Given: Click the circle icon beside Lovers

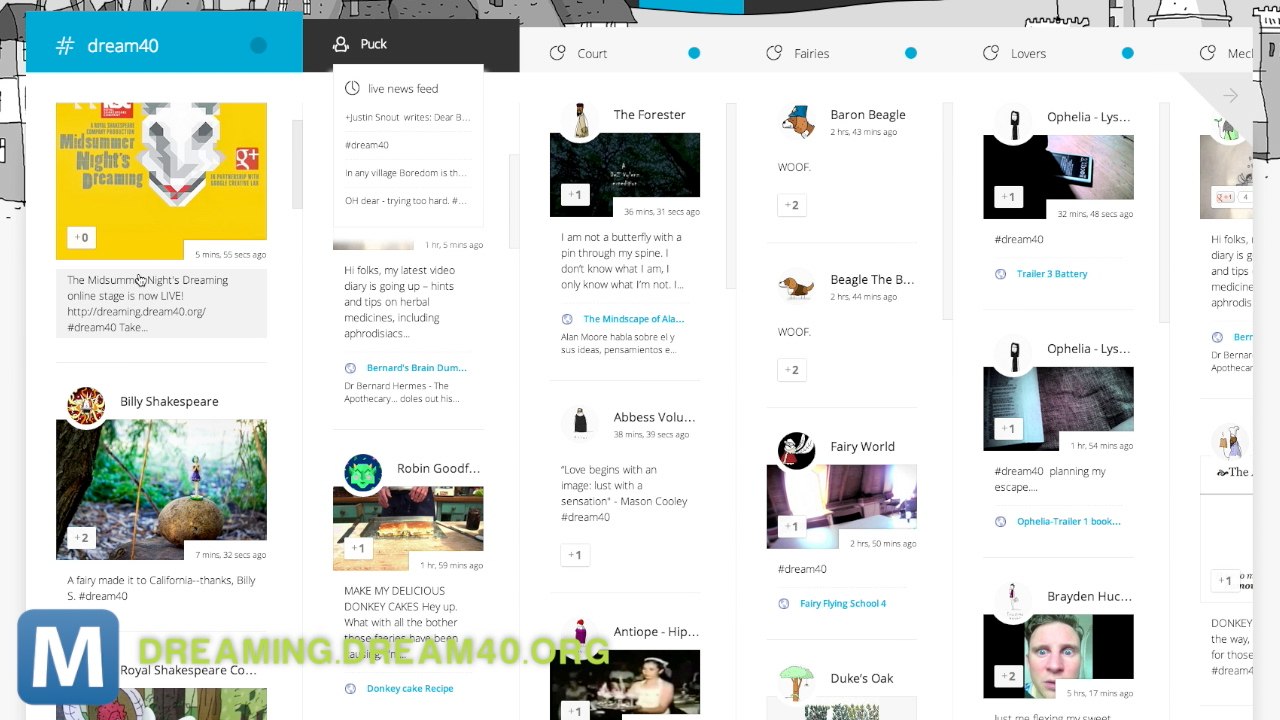Looking at the screenshot, I should point(991,53).
